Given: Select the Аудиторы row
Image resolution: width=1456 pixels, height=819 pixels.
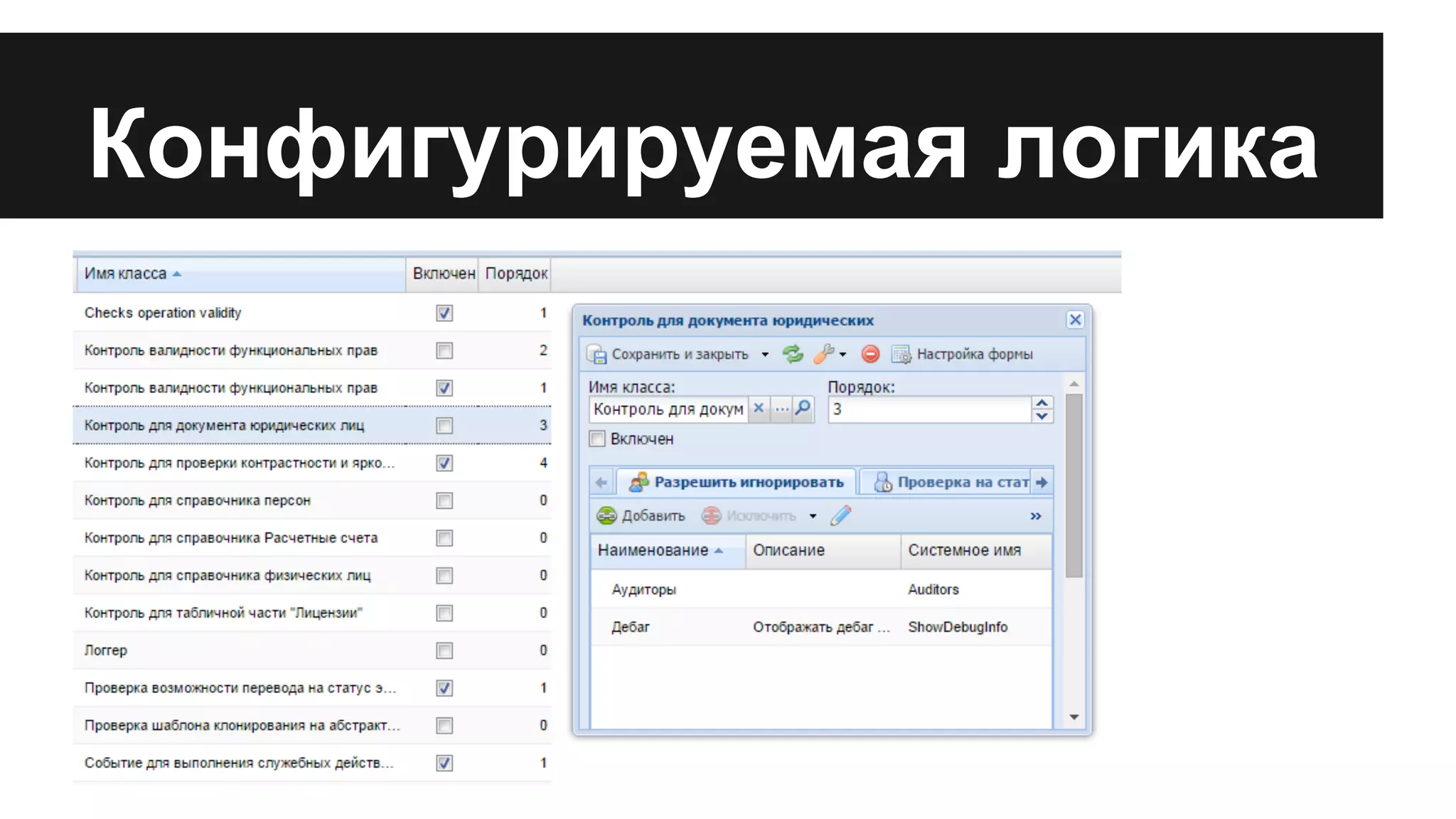Looking at the screenshot, I should click(x=821, y=589).
